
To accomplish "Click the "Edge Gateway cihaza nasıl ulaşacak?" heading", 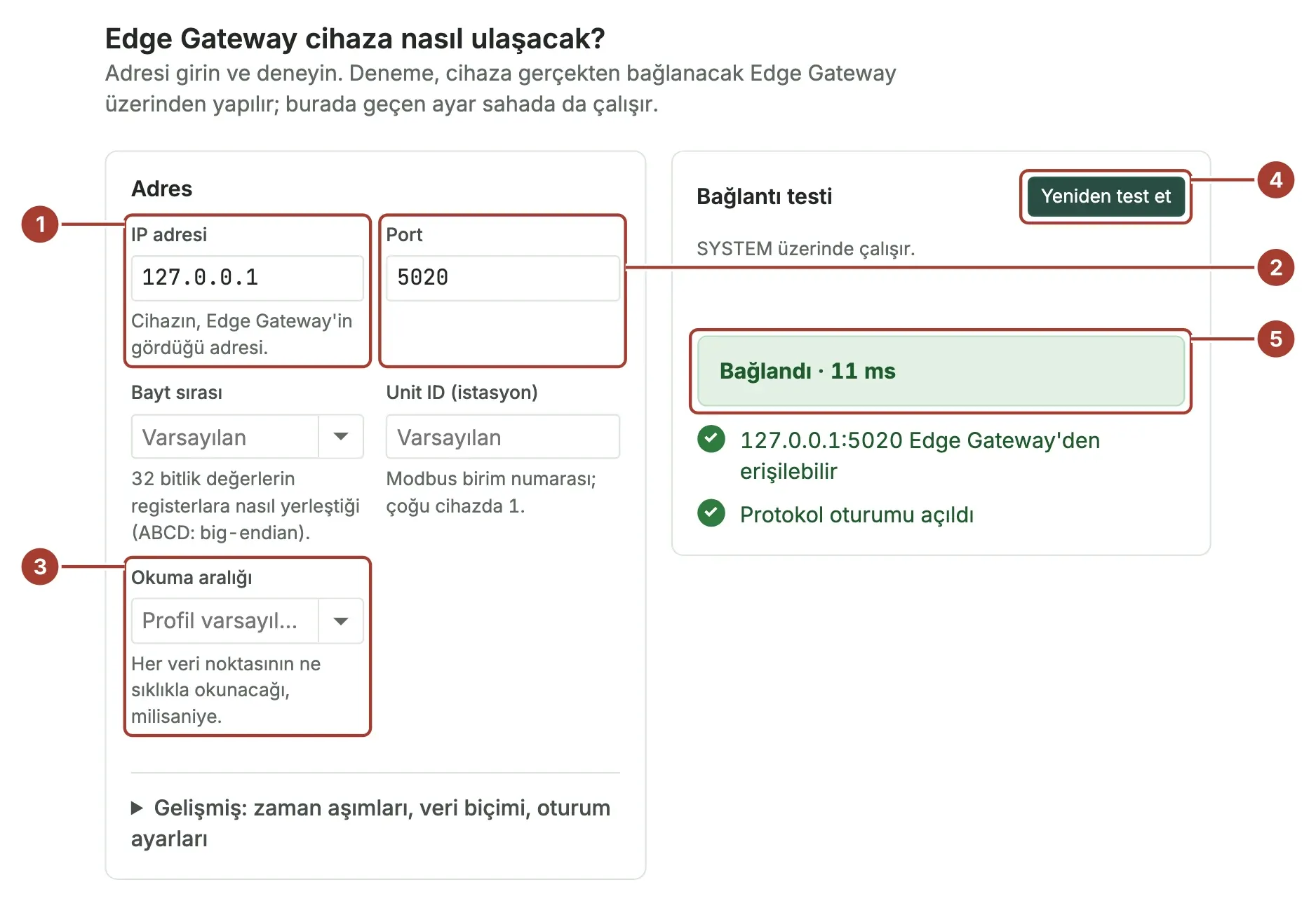I will [355, 39].
